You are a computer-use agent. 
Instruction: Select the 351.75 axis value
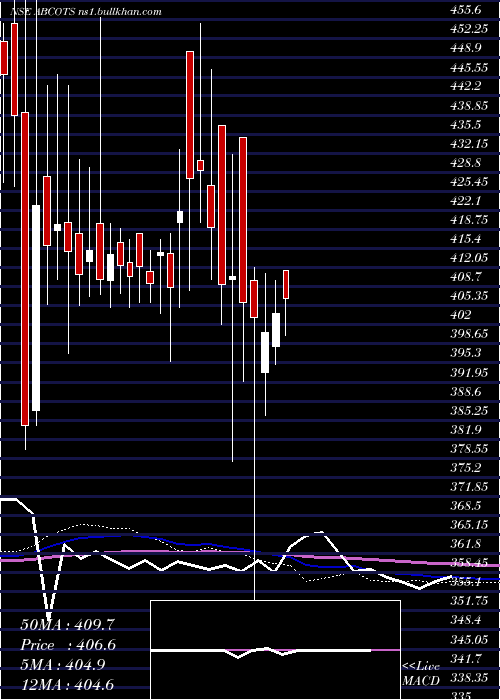click(467, 601)
